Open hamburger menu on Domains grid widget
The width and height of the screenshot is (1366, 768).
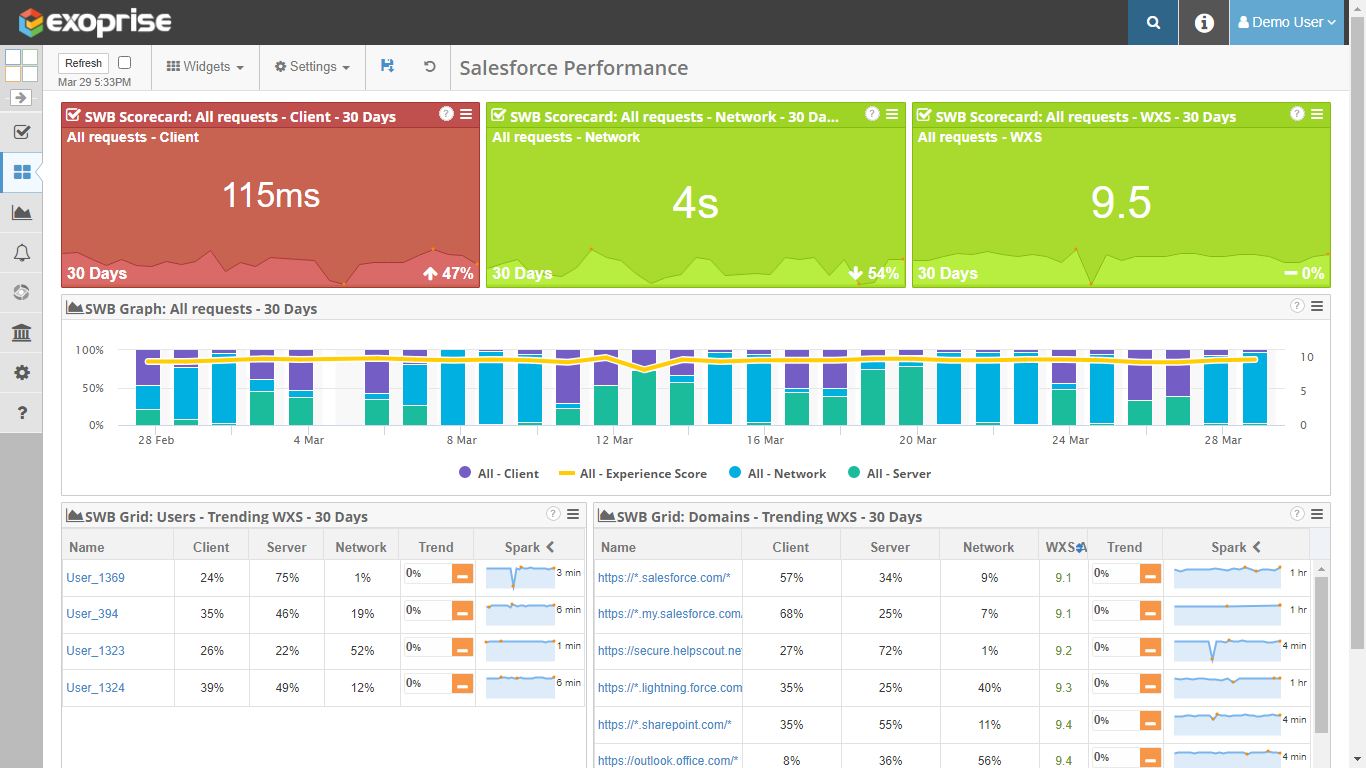tap(1317, 514)
